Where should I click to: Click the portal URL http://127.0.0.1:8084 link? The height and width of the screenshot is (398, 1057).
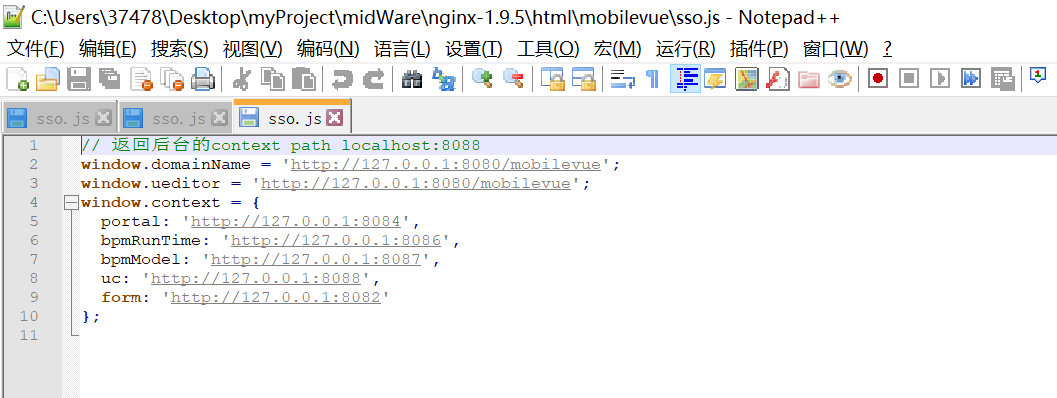(x=296, y=221)
